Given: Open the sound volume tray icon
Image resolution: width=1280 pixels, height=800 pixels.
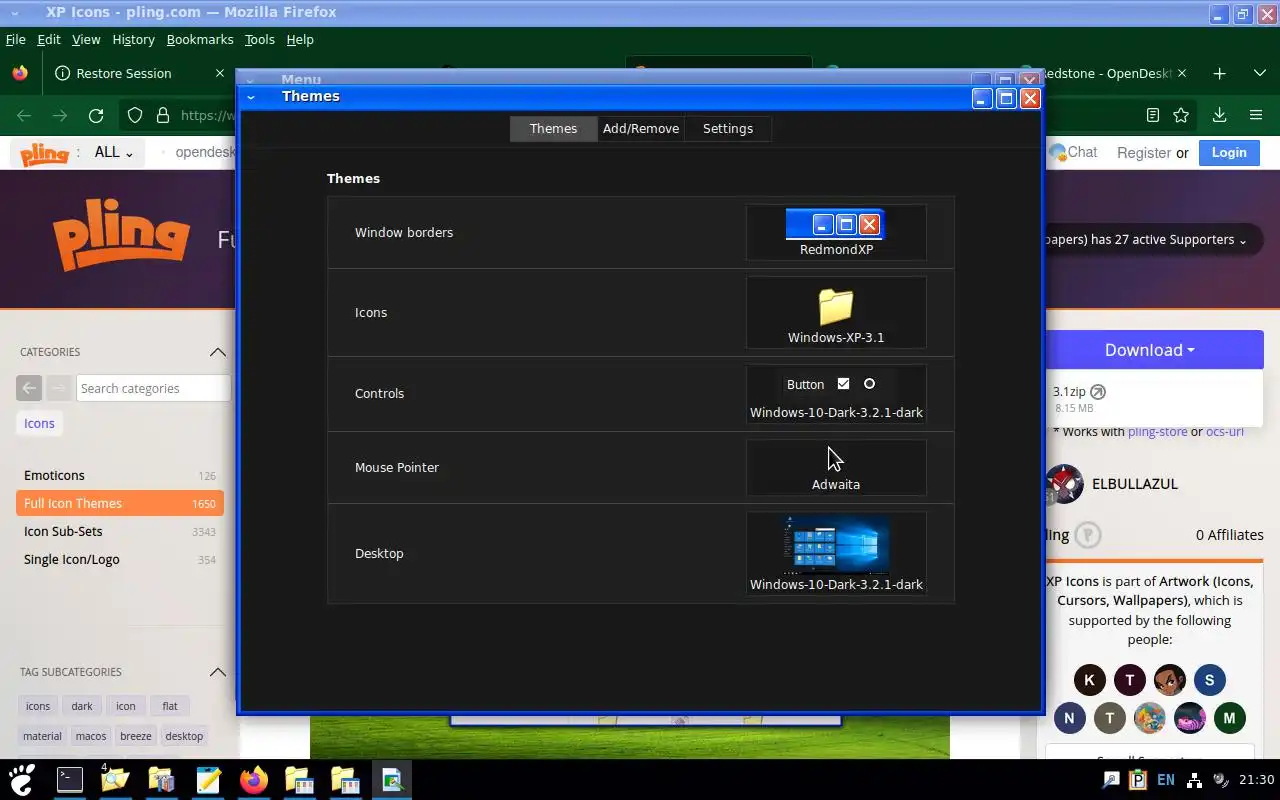Looking at the screenshot, I should [1221, 780].
